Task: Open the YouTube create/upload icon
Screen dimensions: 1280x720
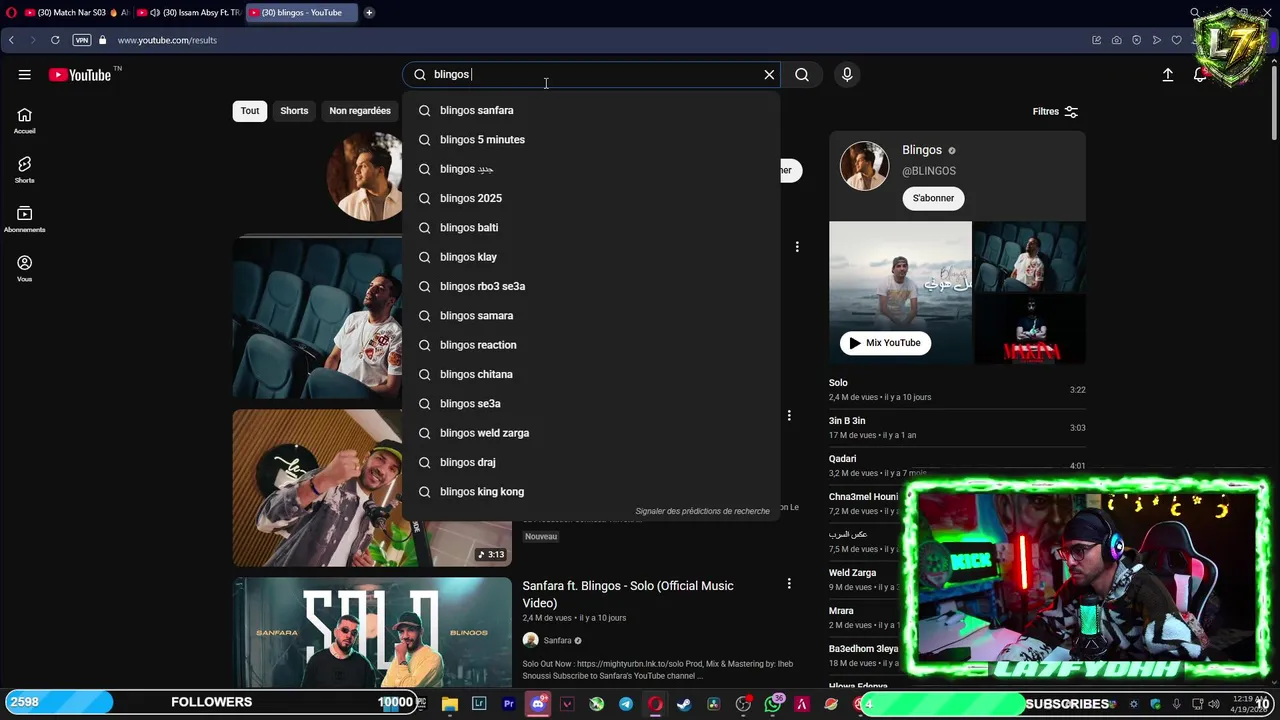Action: click(1167, 75)
